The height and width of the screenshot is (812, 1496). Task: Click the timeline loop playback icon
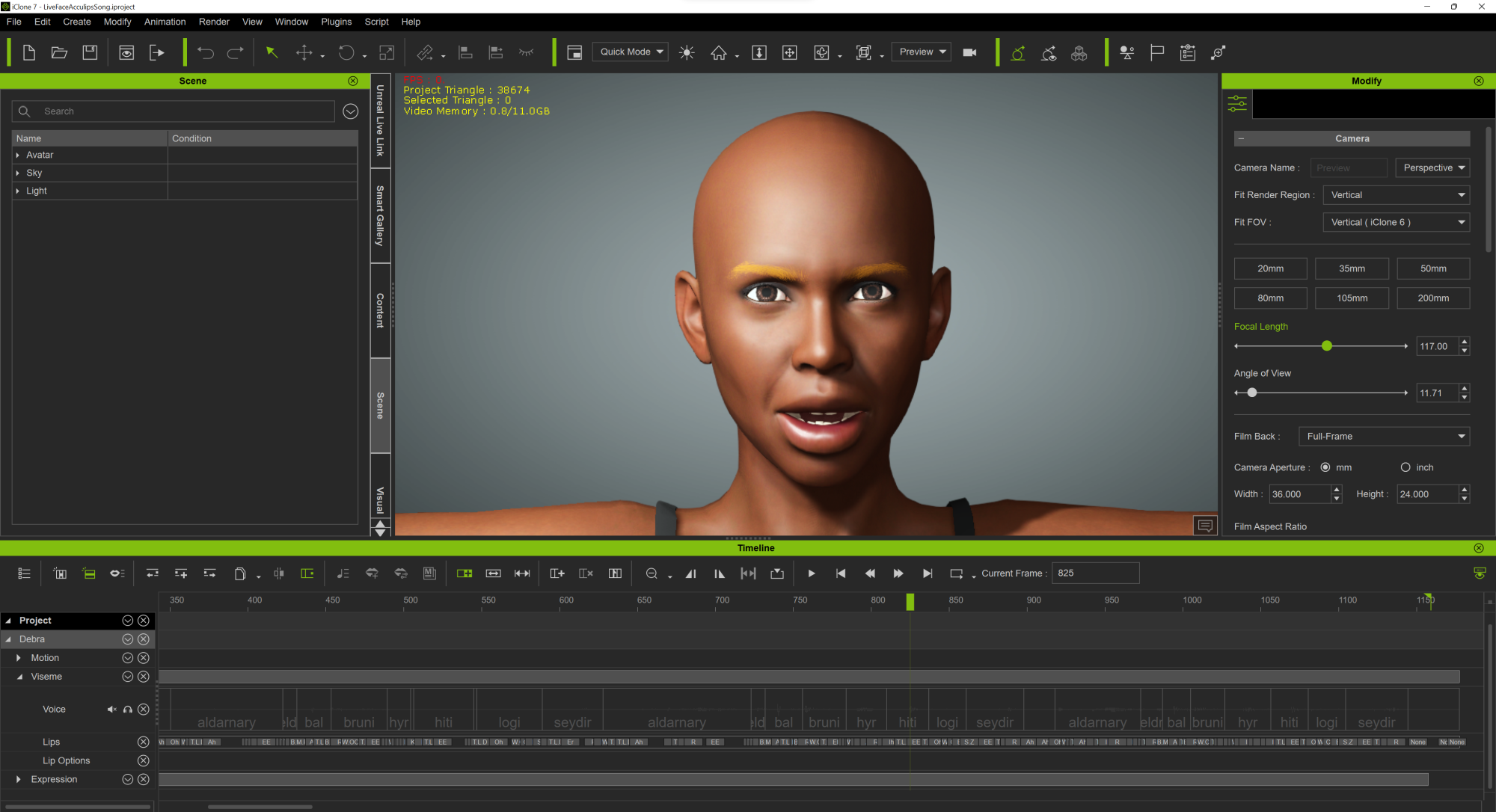click(x=956, y=573)
